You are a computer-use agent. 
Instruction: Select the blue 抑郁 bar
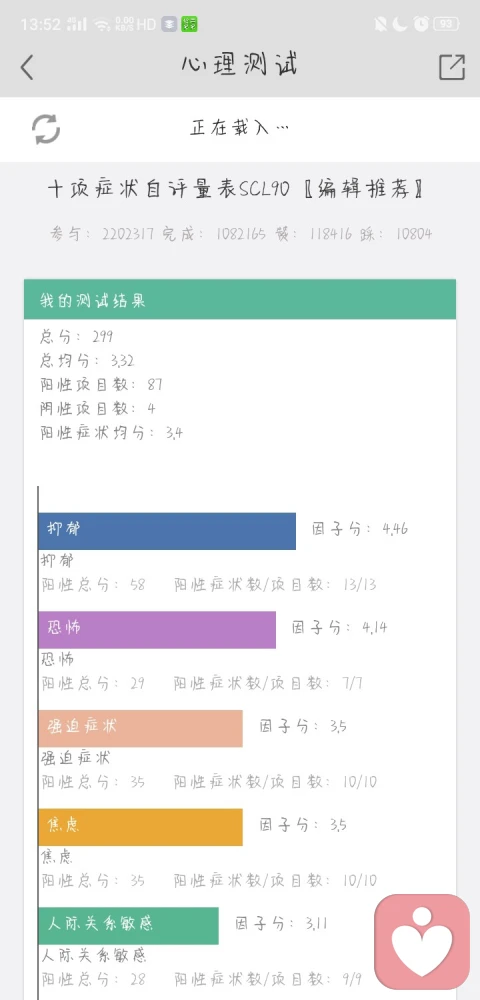[167, 531]
